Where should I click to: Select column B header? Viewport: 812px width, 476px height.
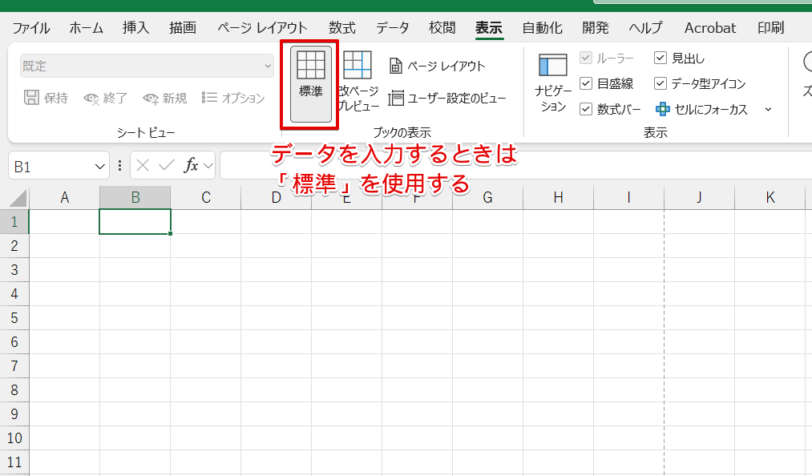coord(135,198)
